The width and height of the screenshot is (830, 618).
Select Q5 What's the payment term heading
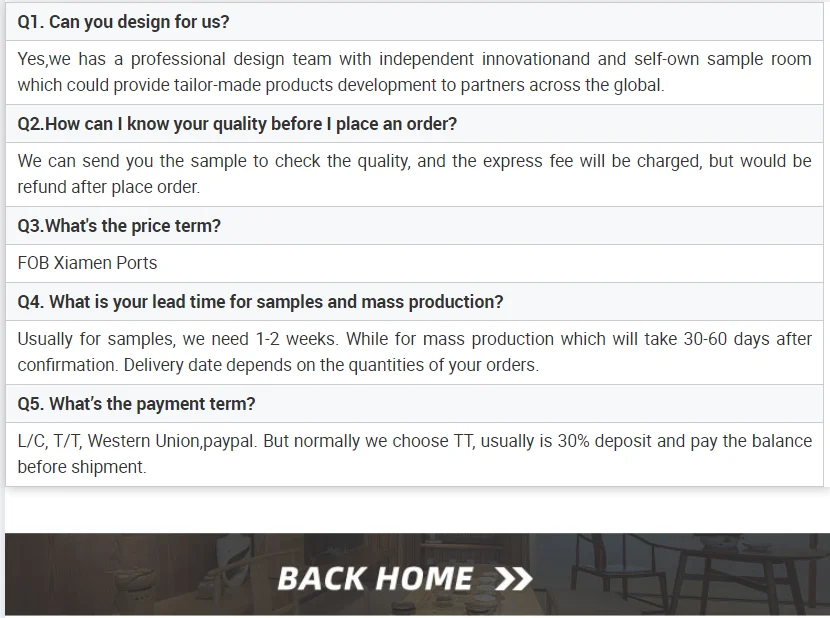point(136,404)
